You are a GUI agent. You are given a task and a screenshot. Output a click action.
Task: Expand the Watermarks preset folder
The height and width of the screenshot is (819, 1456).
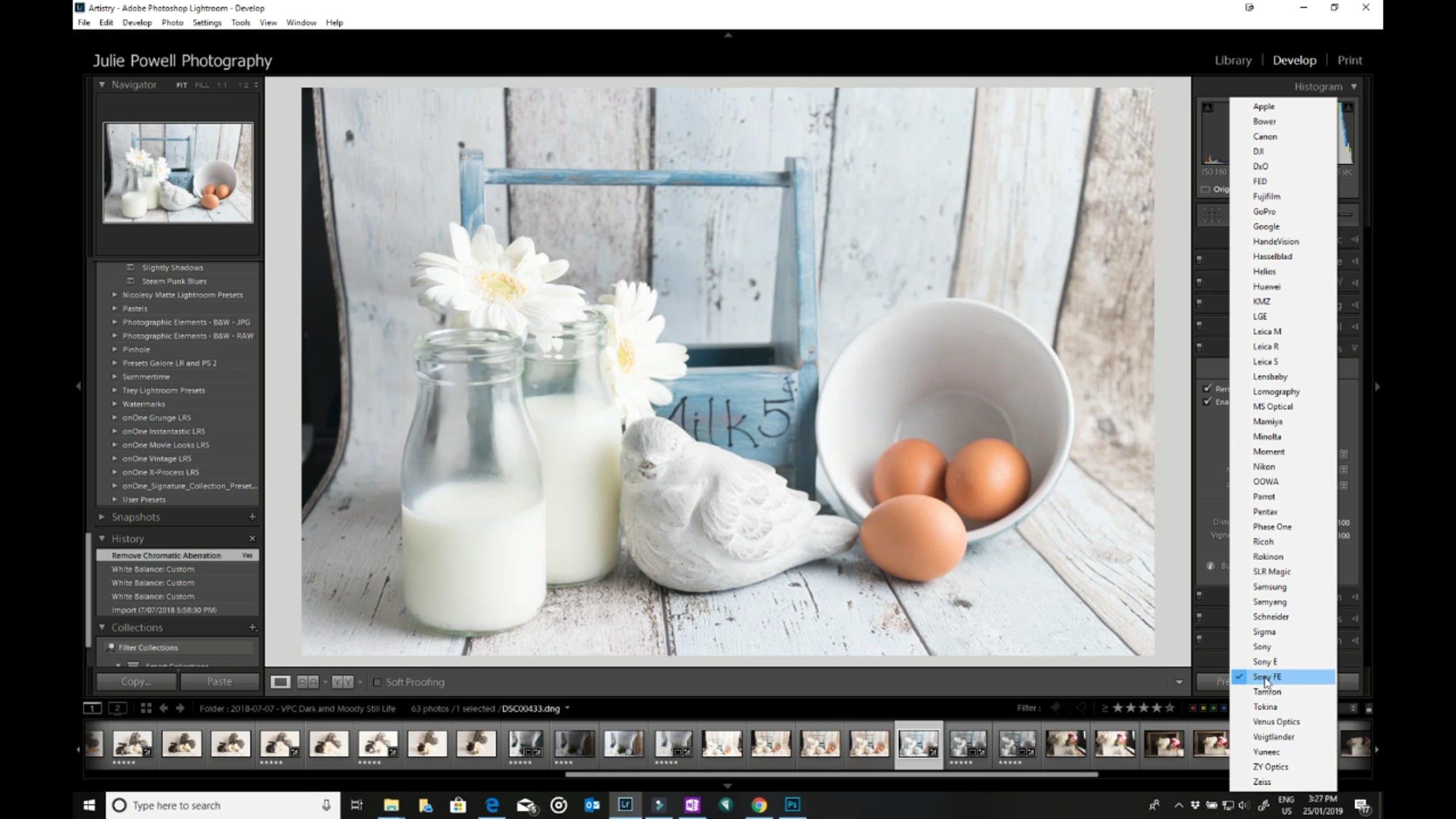point(115,404)
